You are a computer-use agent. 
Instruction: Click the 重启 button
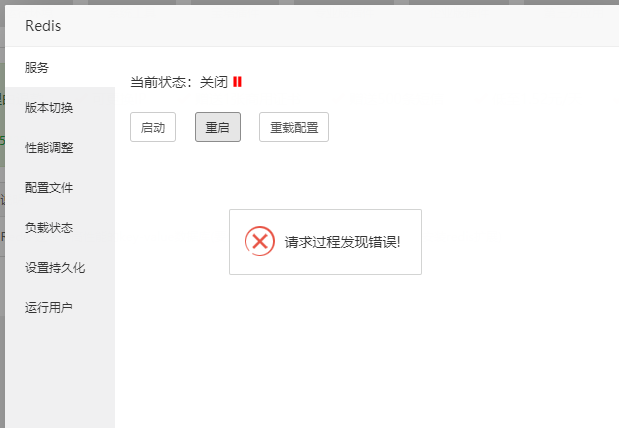pyautogui.click(x=218, y=127)
